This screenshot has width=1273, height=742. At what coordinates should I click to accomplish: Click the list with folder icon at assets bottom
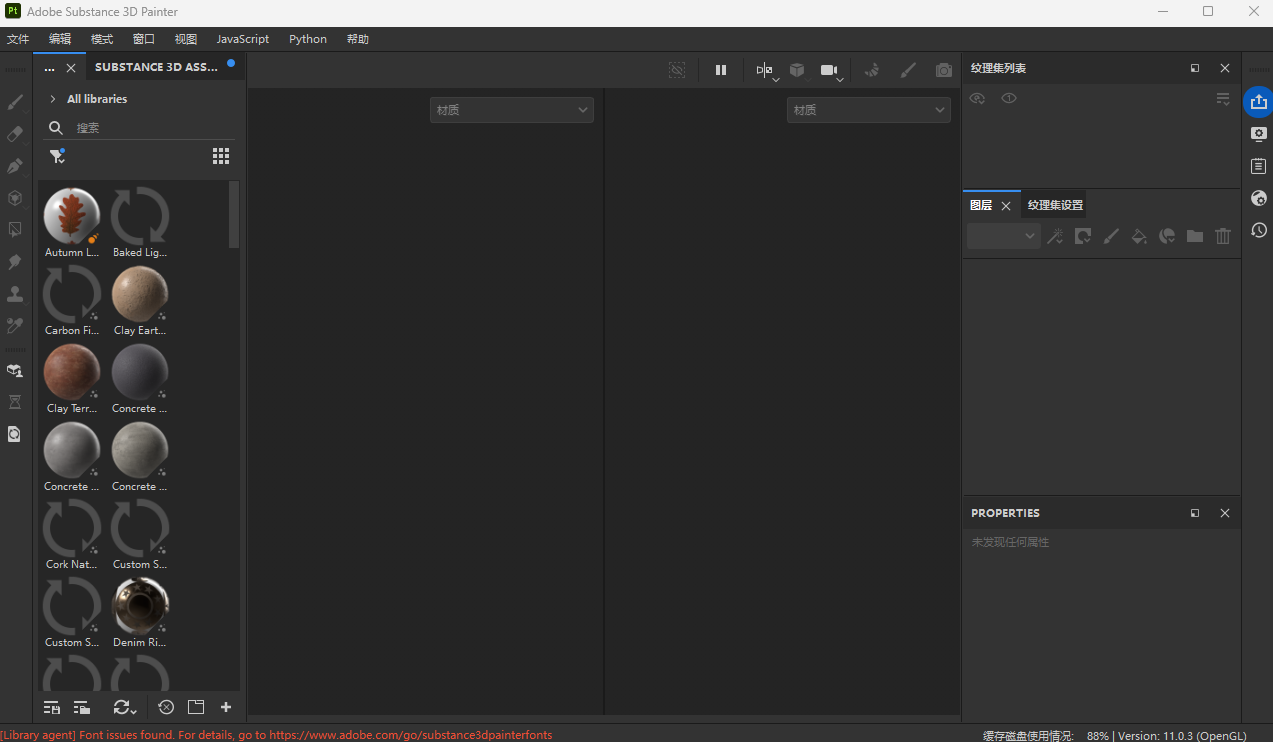[82, 707]
